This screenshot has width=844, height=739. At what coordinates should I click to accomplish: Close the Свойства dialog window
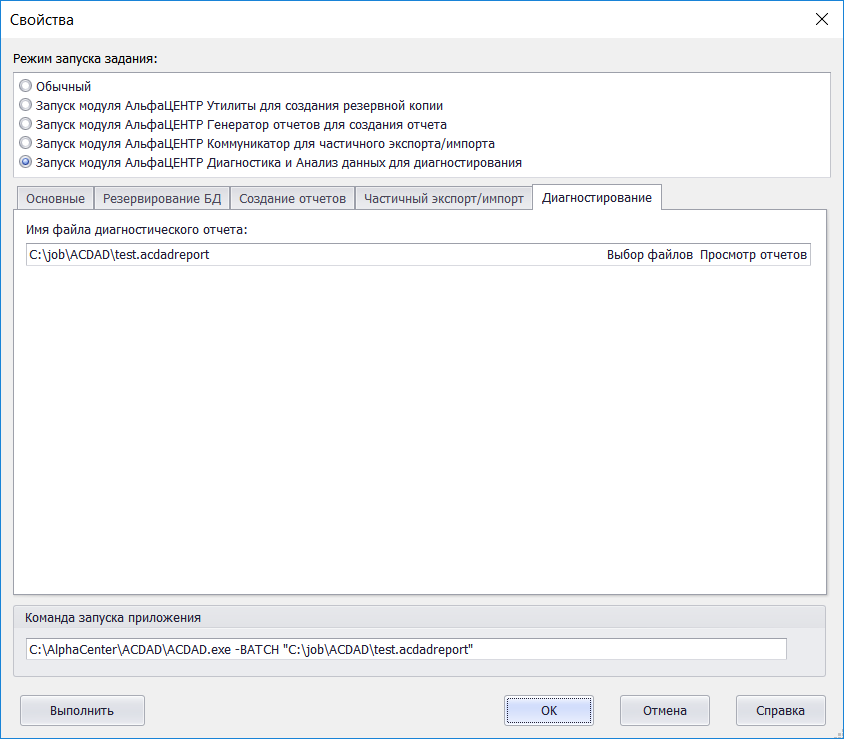tap(821, 19)
